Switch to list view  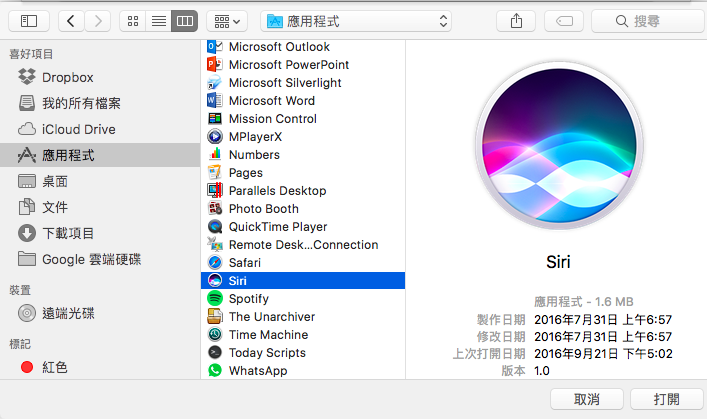pos(159,21)
